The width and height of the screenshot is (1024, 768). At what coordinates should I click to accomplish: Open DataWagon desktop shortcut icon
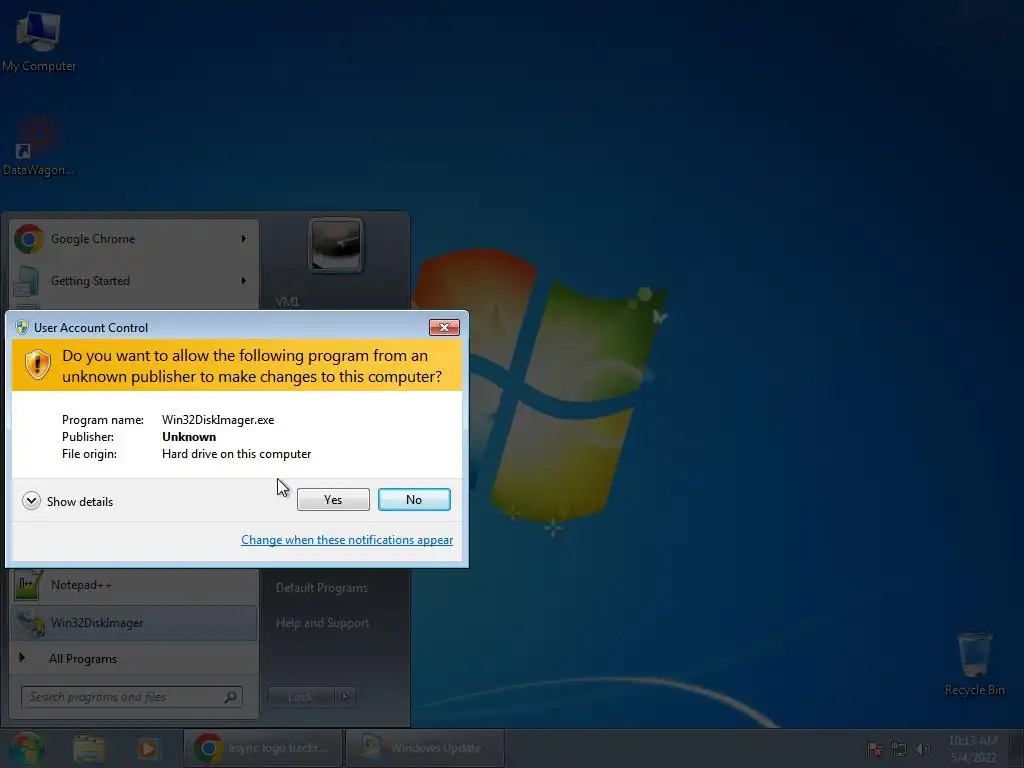click(x=38, y=146)
